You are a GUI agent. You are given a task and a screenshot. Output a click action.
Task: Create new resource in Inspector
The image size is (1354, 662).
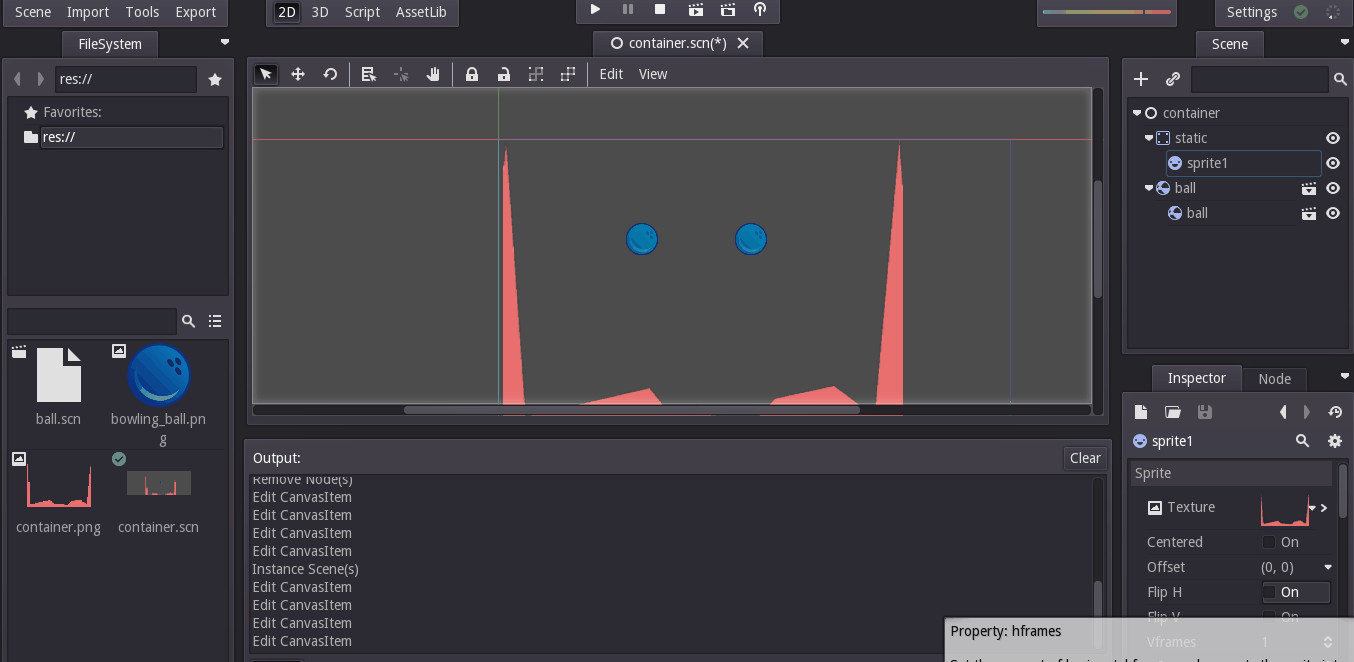tap(1140, 412)
